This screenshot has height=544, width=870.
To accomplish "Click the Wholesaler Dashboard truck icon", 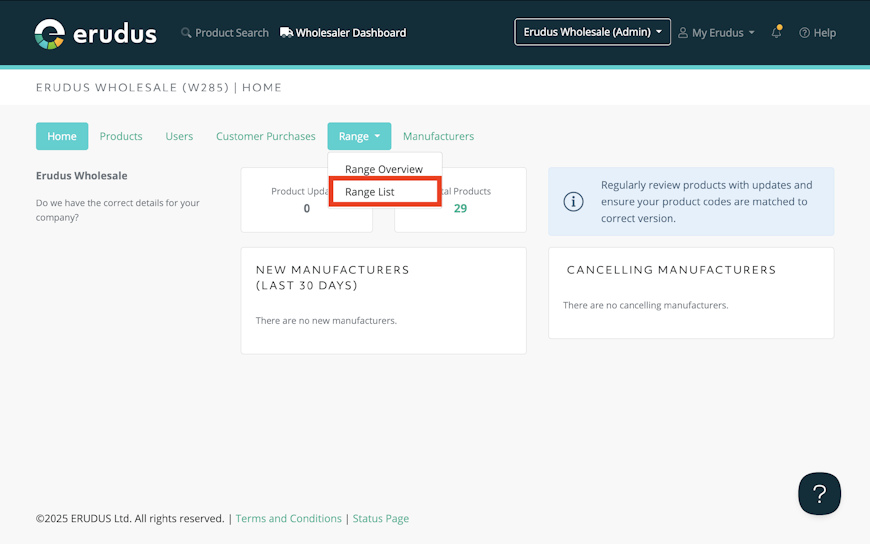I will (286, 33).
